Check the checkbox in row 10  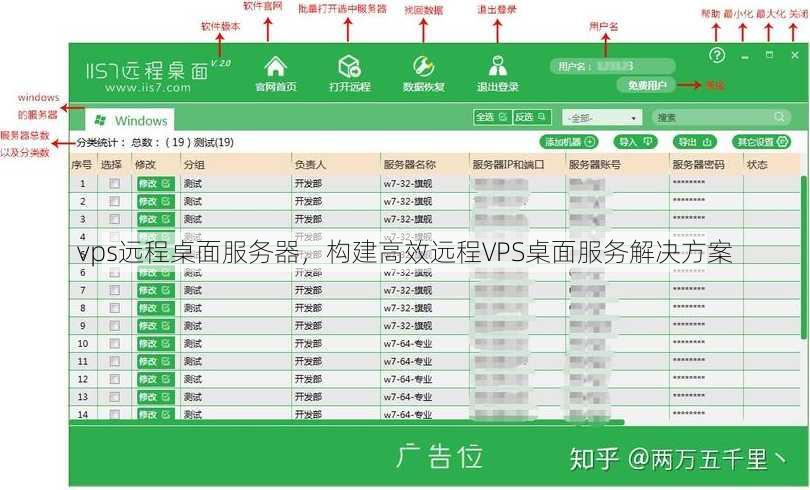point(114,343)
